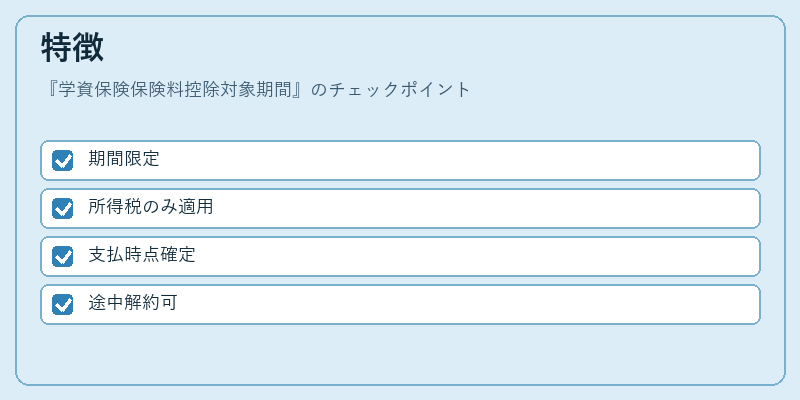Viewport: 800px width, 400px height.
Task: Uncheck the 期間限定 checkbox
Action: click(x=63, y=160)
